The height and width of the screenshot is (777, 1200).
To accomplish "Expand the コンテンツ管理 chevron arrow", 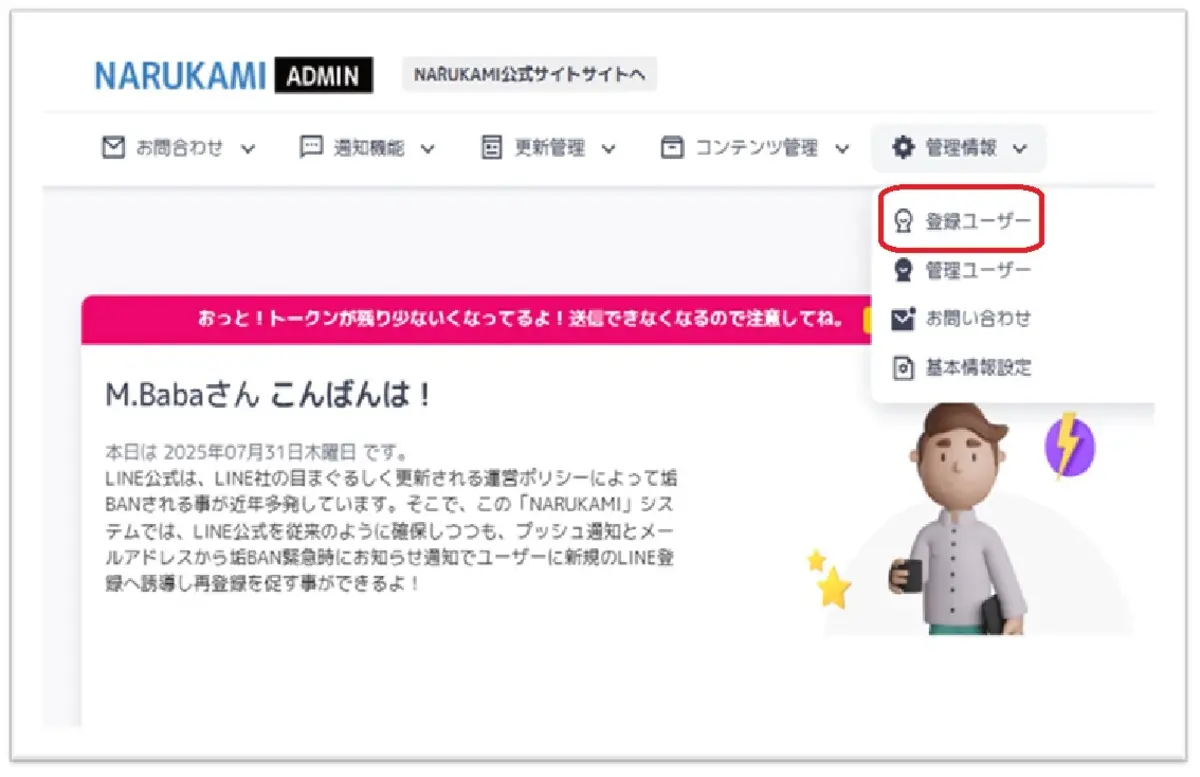I will (x=842, y=149).
